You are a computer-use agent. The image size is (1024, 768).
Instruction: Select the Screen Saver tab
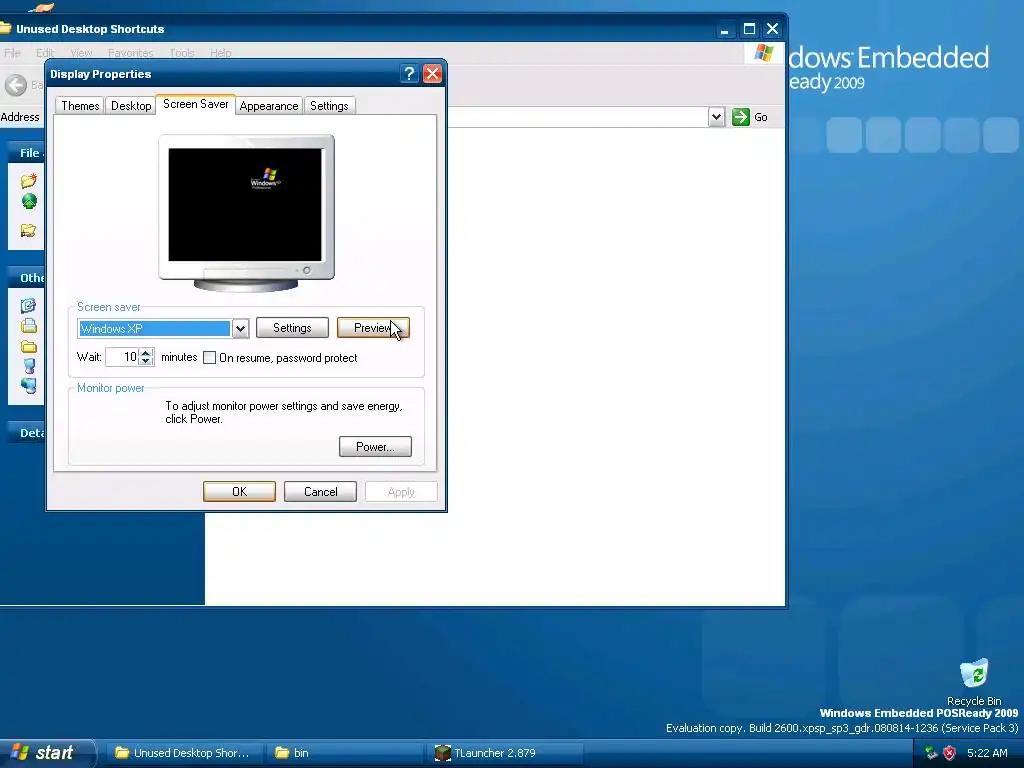click(x=195, y=104)
